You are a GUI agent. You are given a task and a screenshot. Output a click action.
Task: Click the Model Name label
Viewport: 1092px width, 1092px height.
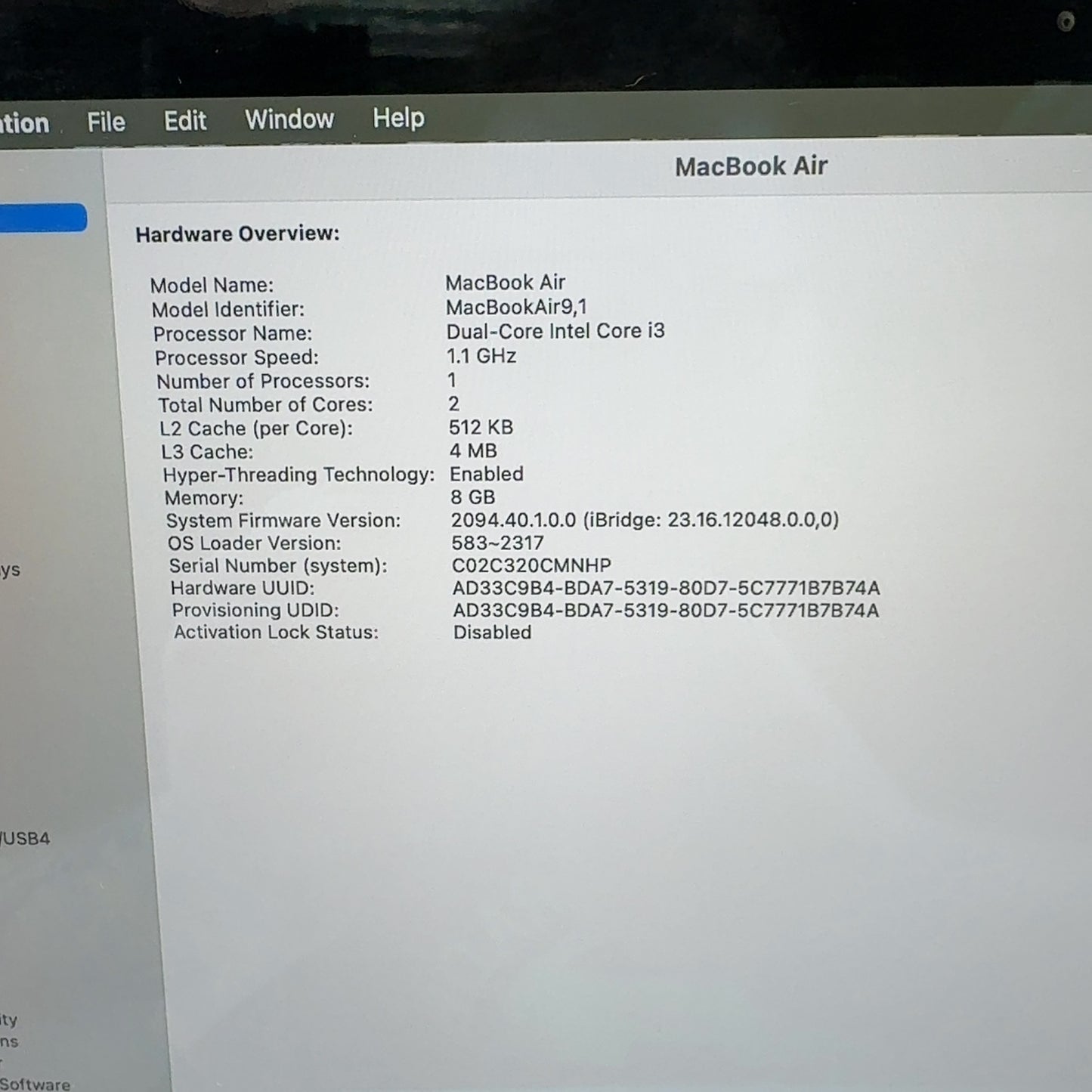click(212, 285)
